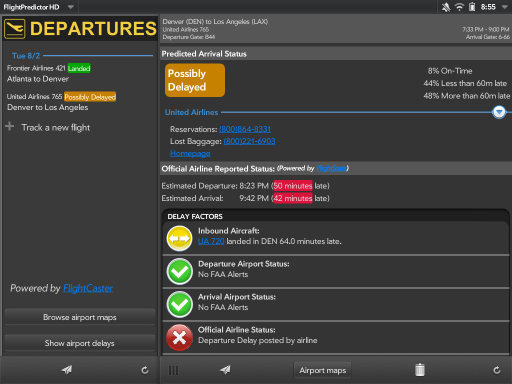Screen dimensions: 512x384
Task: Tap the panel drag handle icon
Action: [173, 370]
